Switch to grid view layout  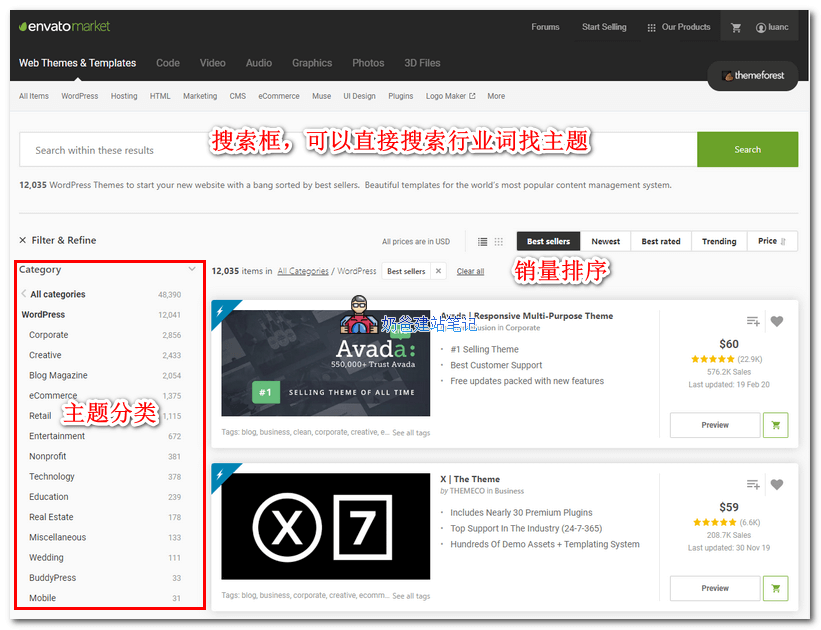(x=496, y=241)
